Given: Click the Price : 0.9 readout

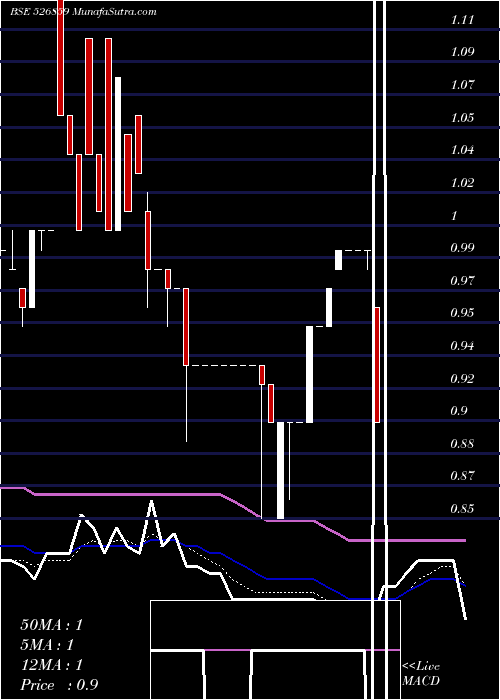Looking at the screenshot, I should [59, 685].
